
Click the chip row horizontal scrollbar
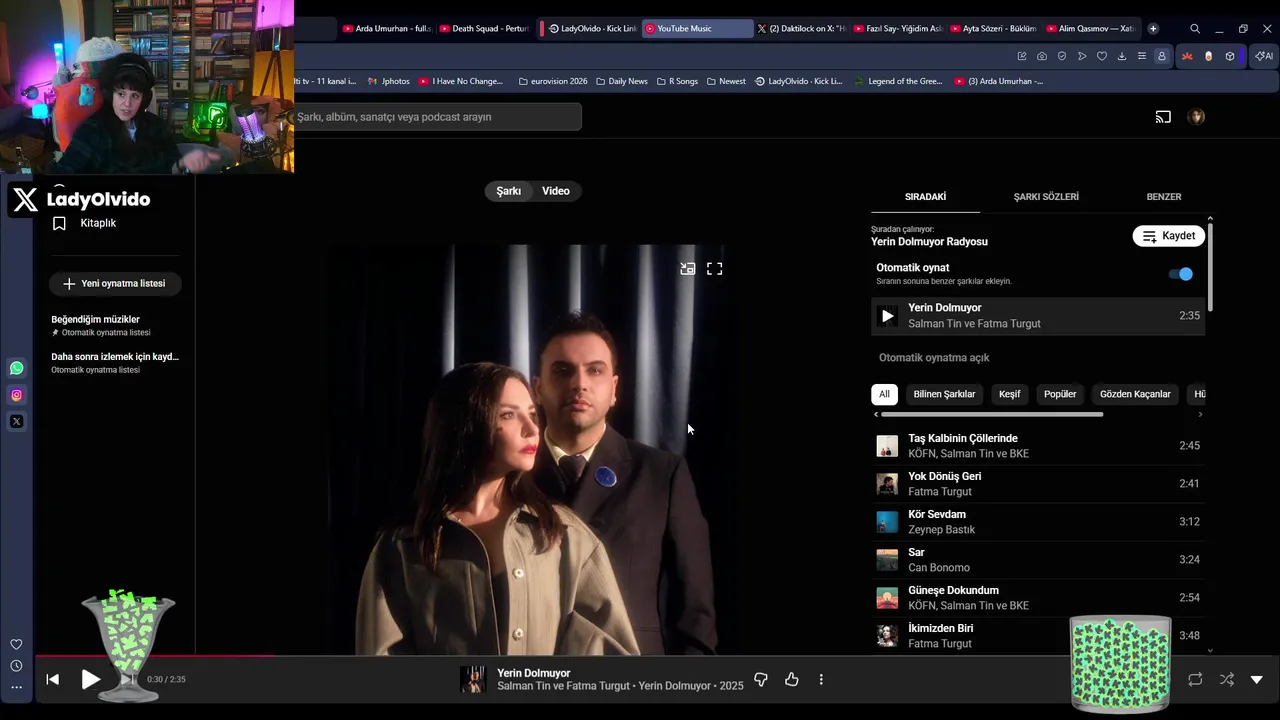(x=992, y=414)
